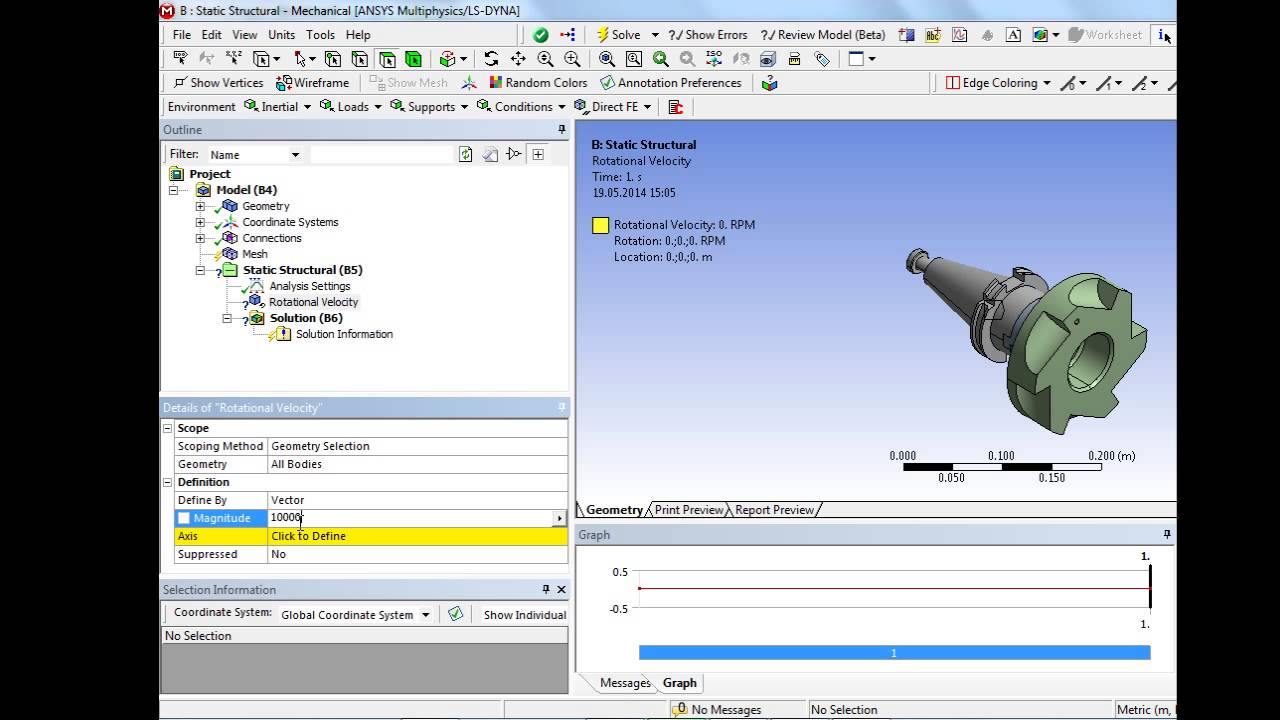Tick the Magnitude parameter checkbox
The width and height of the screenshot is (1280, 720).
pos(183,518)
